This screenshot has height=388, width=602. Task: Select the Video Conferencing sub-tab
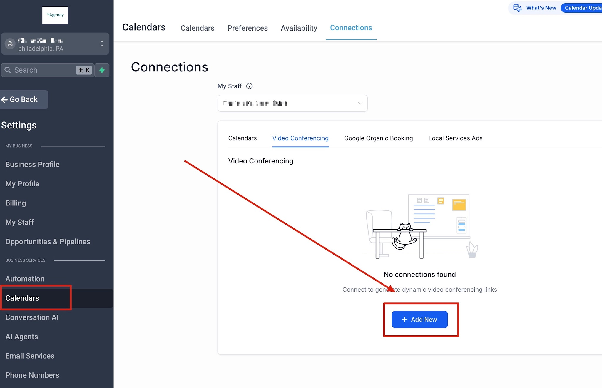point(300,138)
